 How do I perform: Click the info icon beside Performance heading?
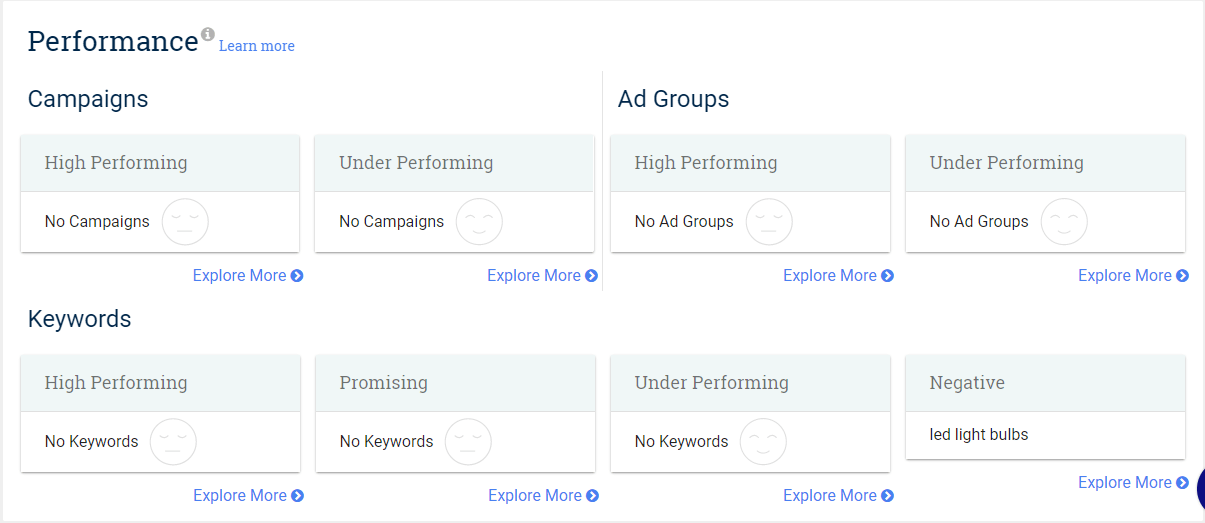(x=208, y=34)
